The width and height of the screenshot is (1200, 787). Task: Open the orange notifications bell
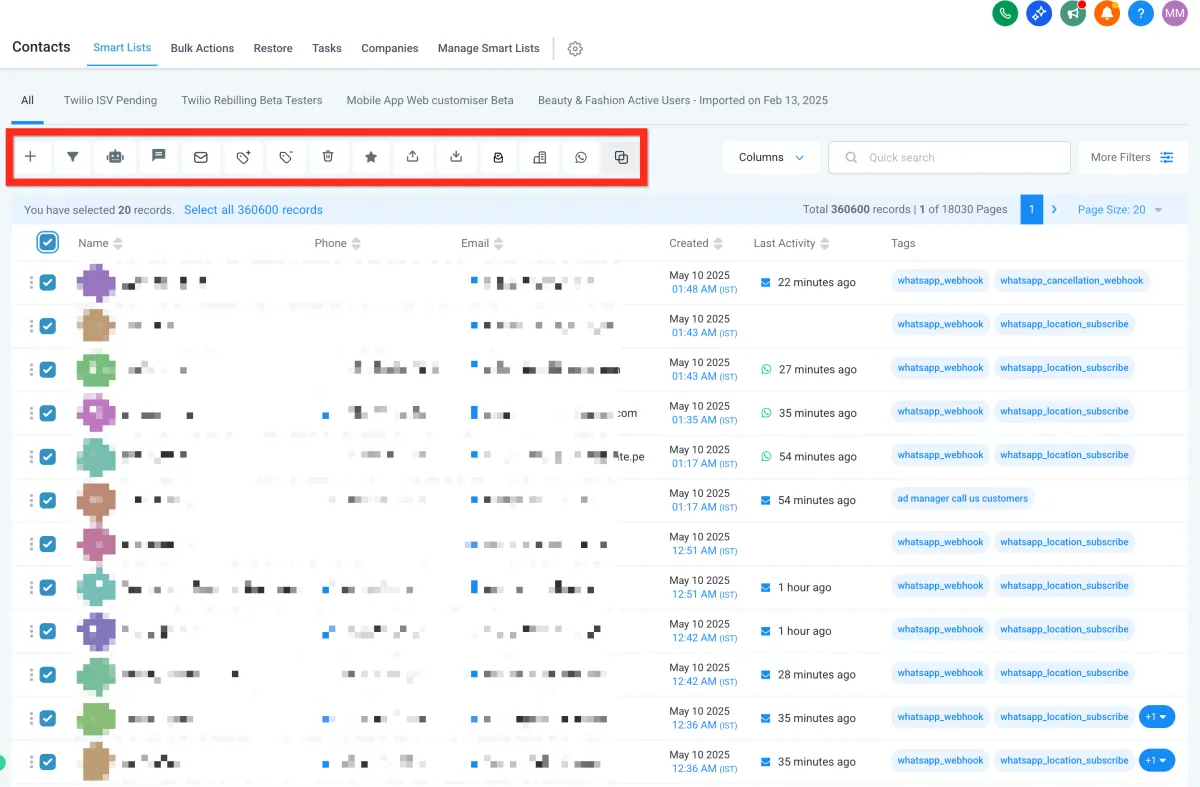coord(1107,13)
